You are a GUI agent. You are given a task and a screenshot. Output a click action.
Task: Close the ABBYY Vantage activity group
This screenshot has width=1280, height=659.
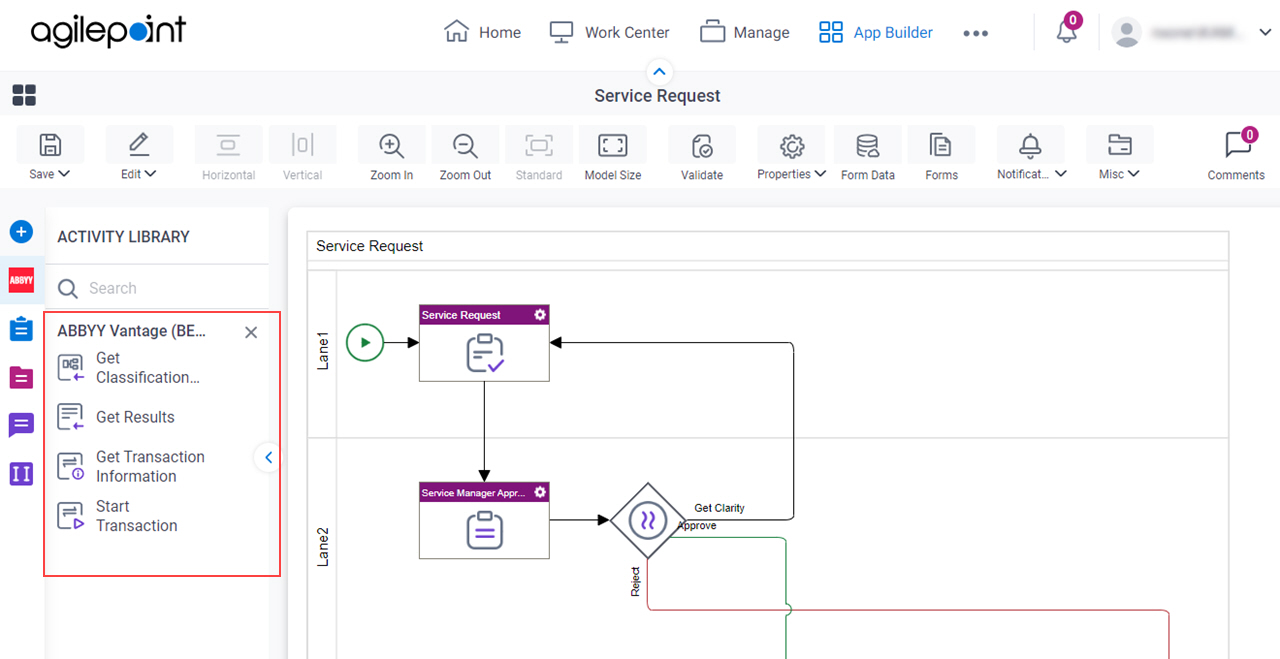pos(251,332)
